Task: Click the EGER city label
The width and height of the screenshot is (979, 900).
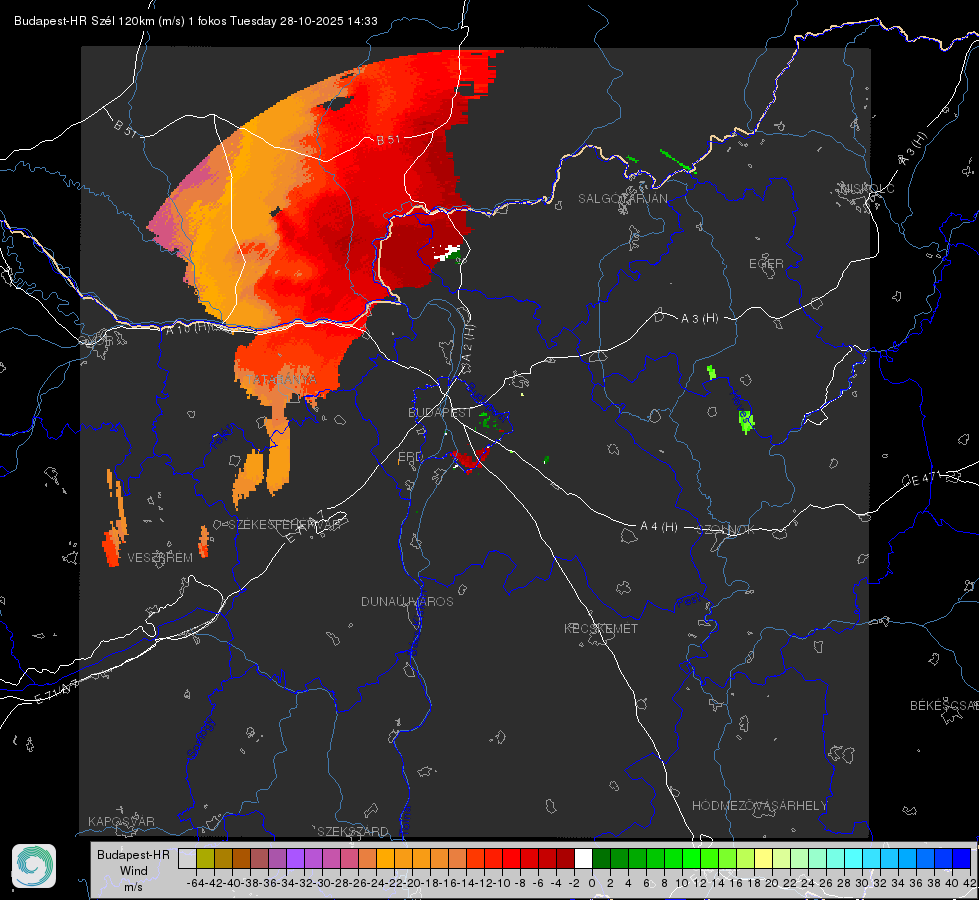Action: [766, 264]
